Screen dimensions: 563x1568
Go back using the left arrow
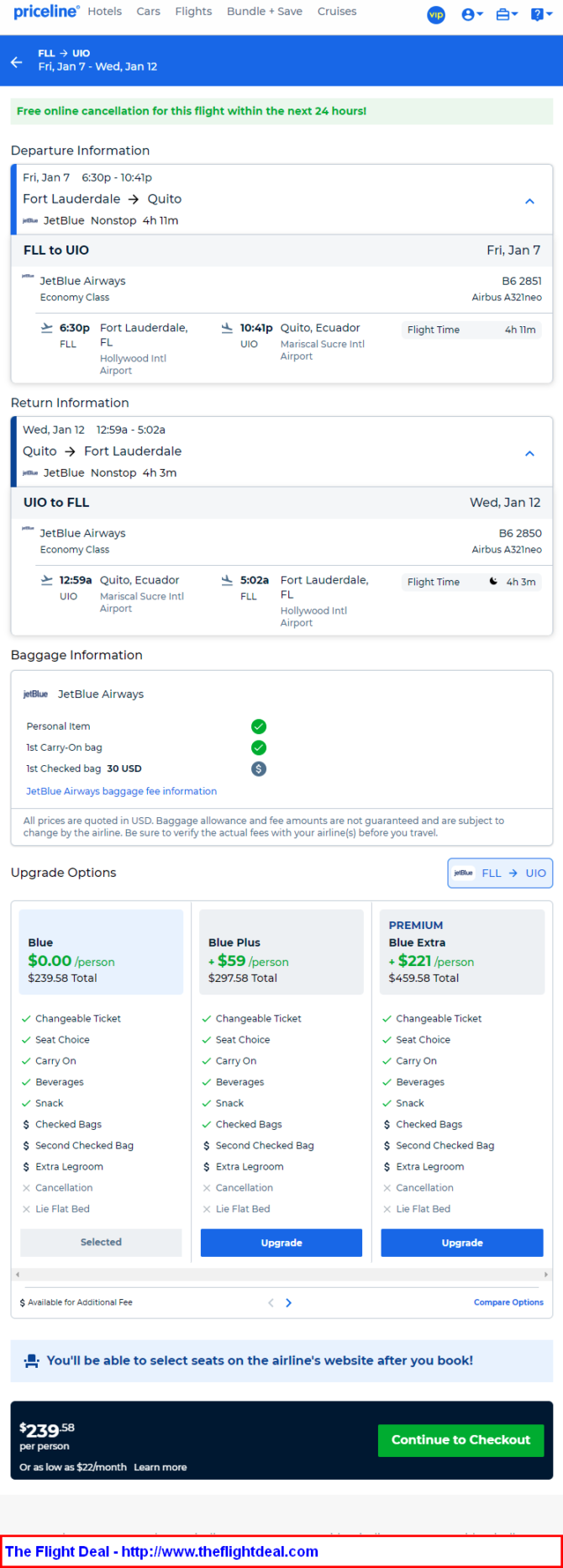point(17,62)
